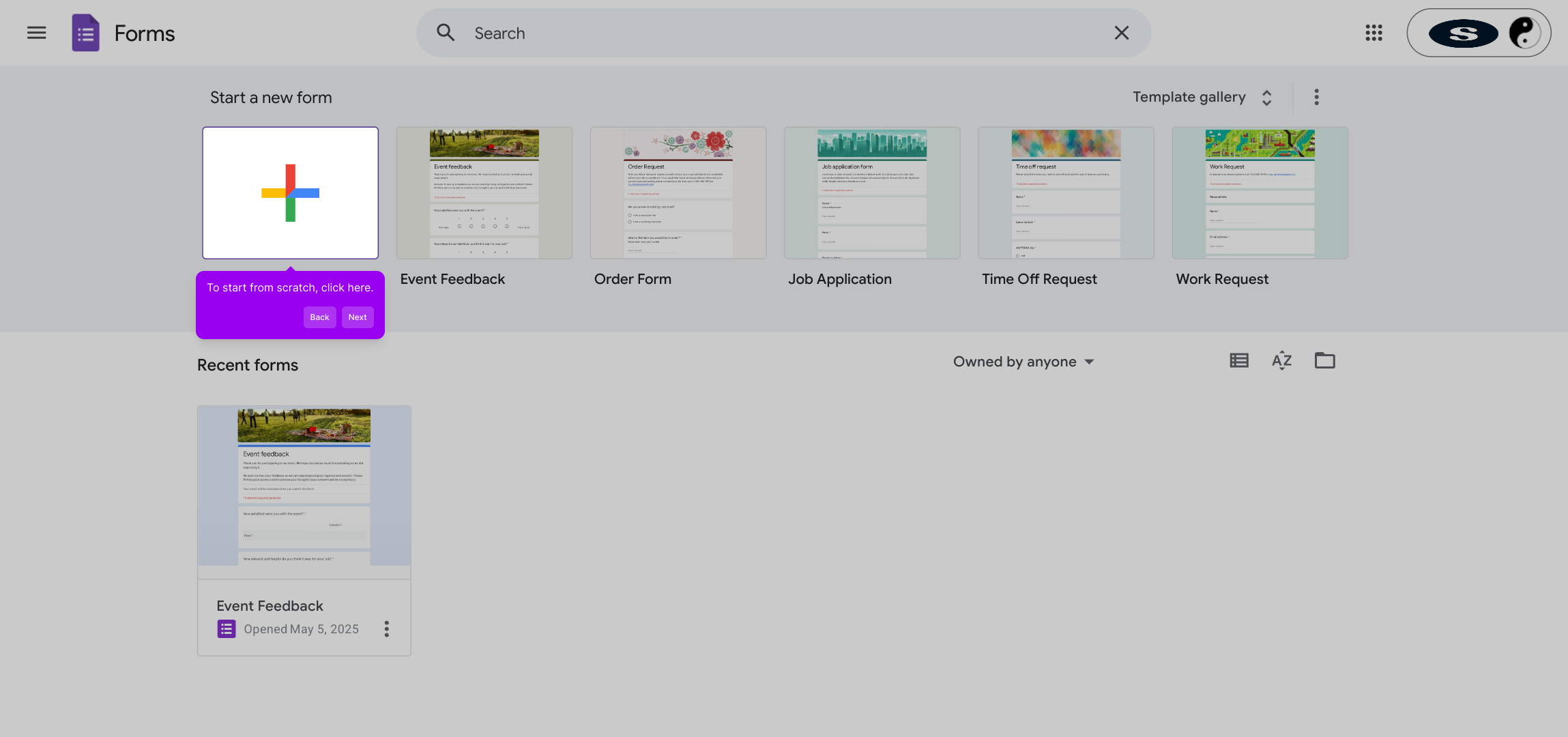Click the Forms file icon on recent card

pyautogui.click(x=227, y=628)
